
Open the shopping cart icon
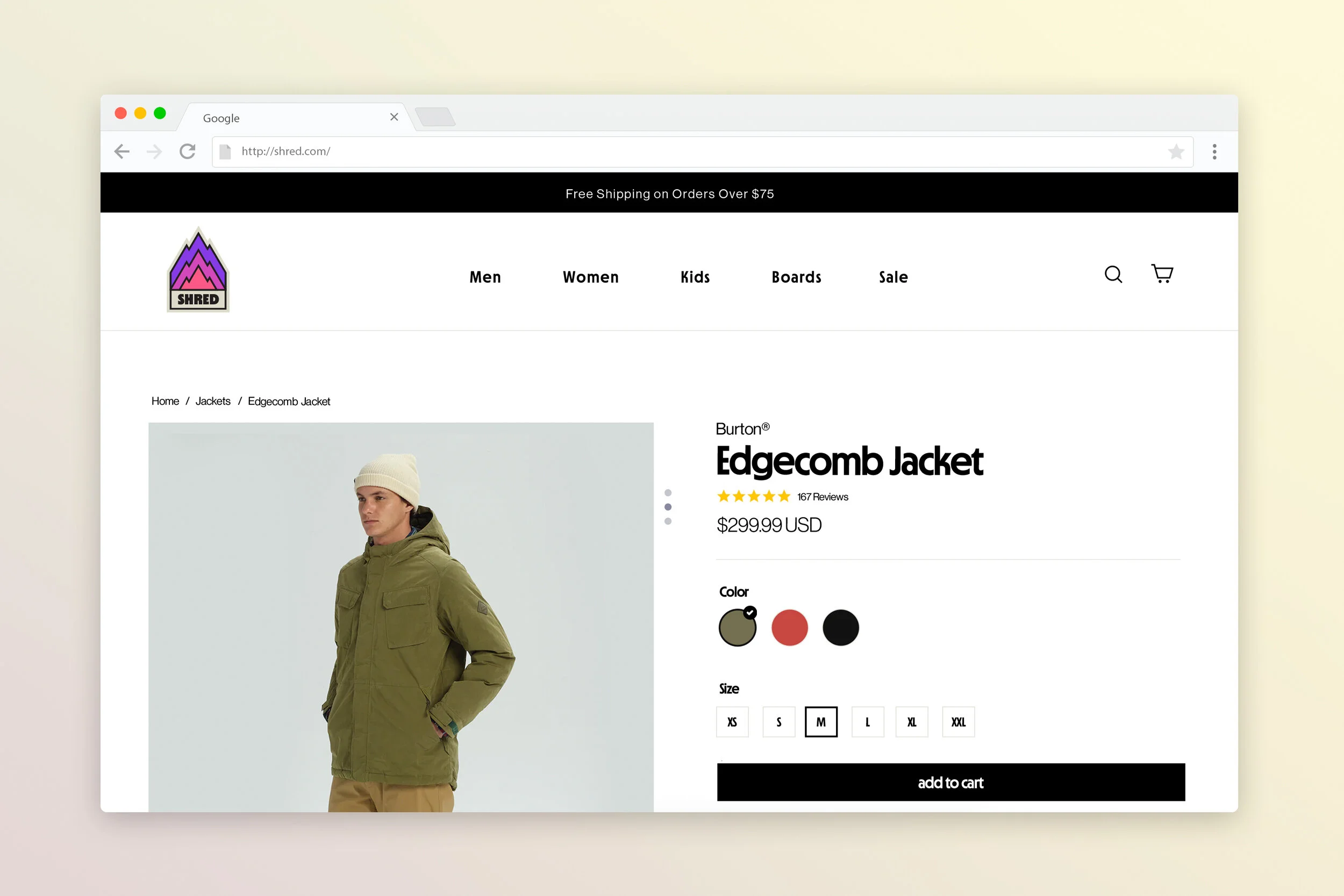pyautogui.click(x=1162, y=274)
